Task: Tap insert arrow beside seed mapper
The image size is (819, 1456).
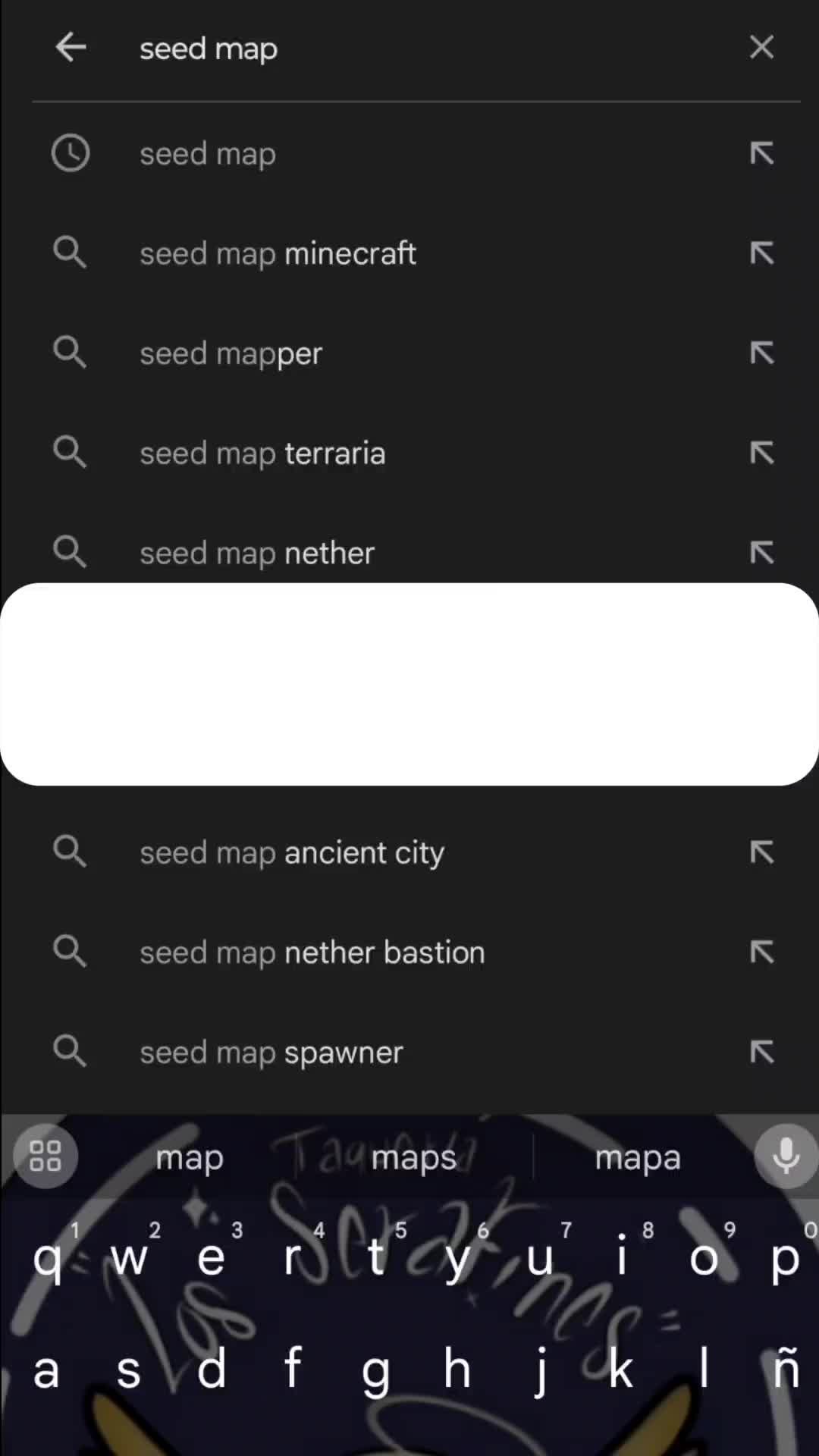Action: (x=761, y=353)
